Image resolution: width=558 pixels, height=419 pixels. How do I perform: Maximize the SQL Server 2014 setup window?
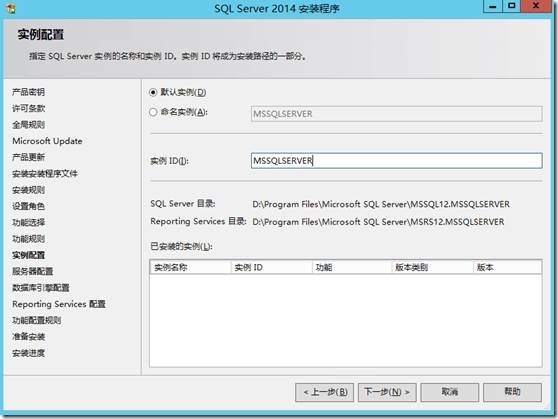512,6
